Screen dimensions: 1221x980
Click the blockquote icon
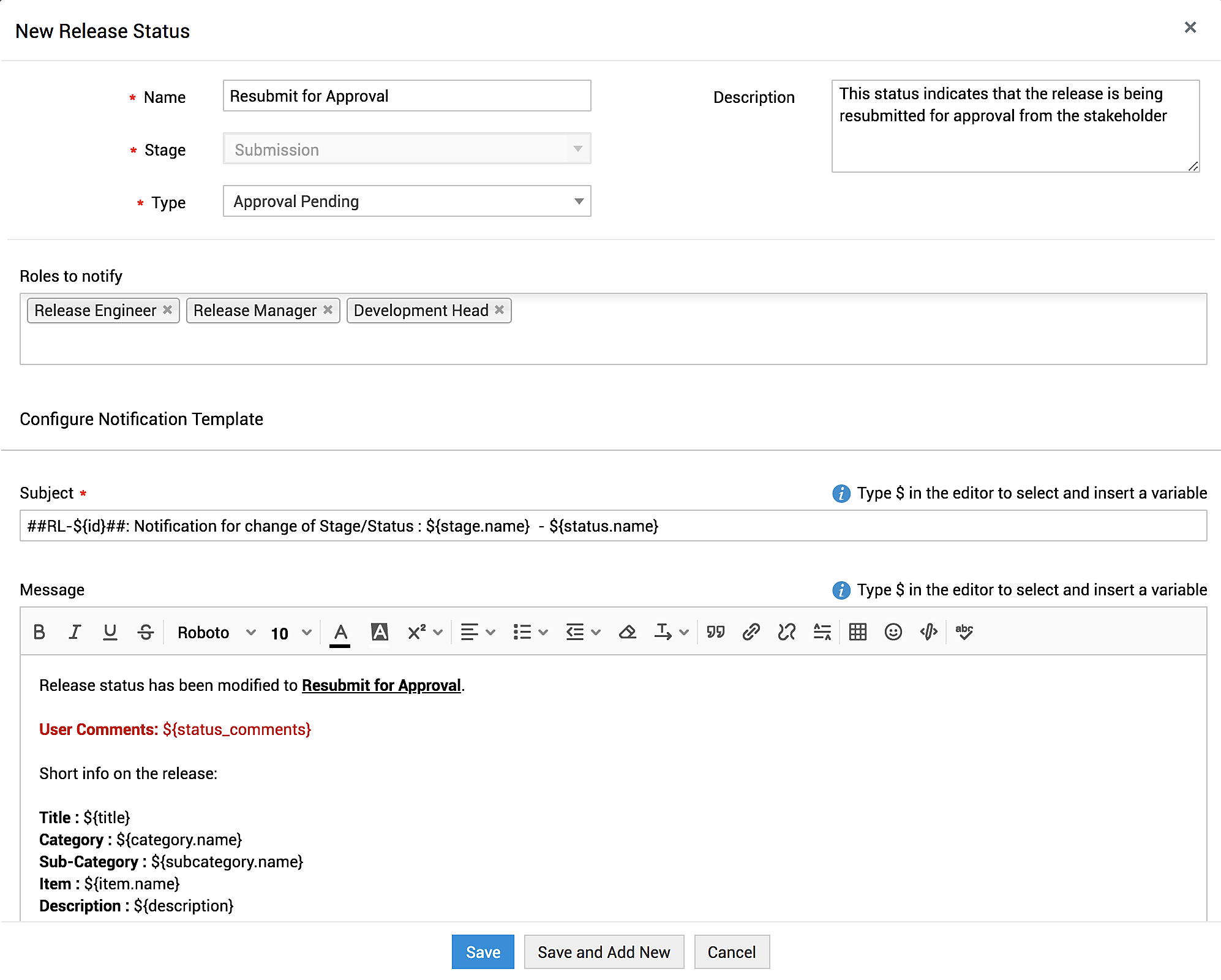[715, 631]
